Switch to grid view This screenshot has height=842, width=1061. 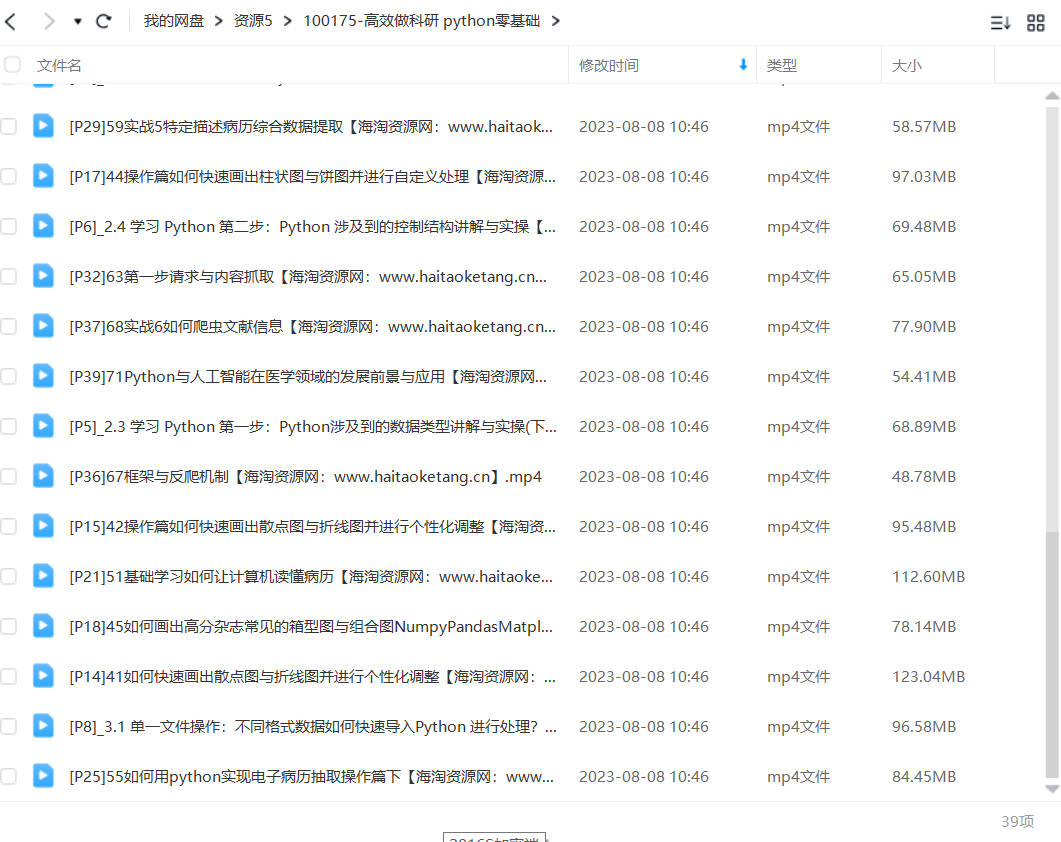click(1035, 23)
